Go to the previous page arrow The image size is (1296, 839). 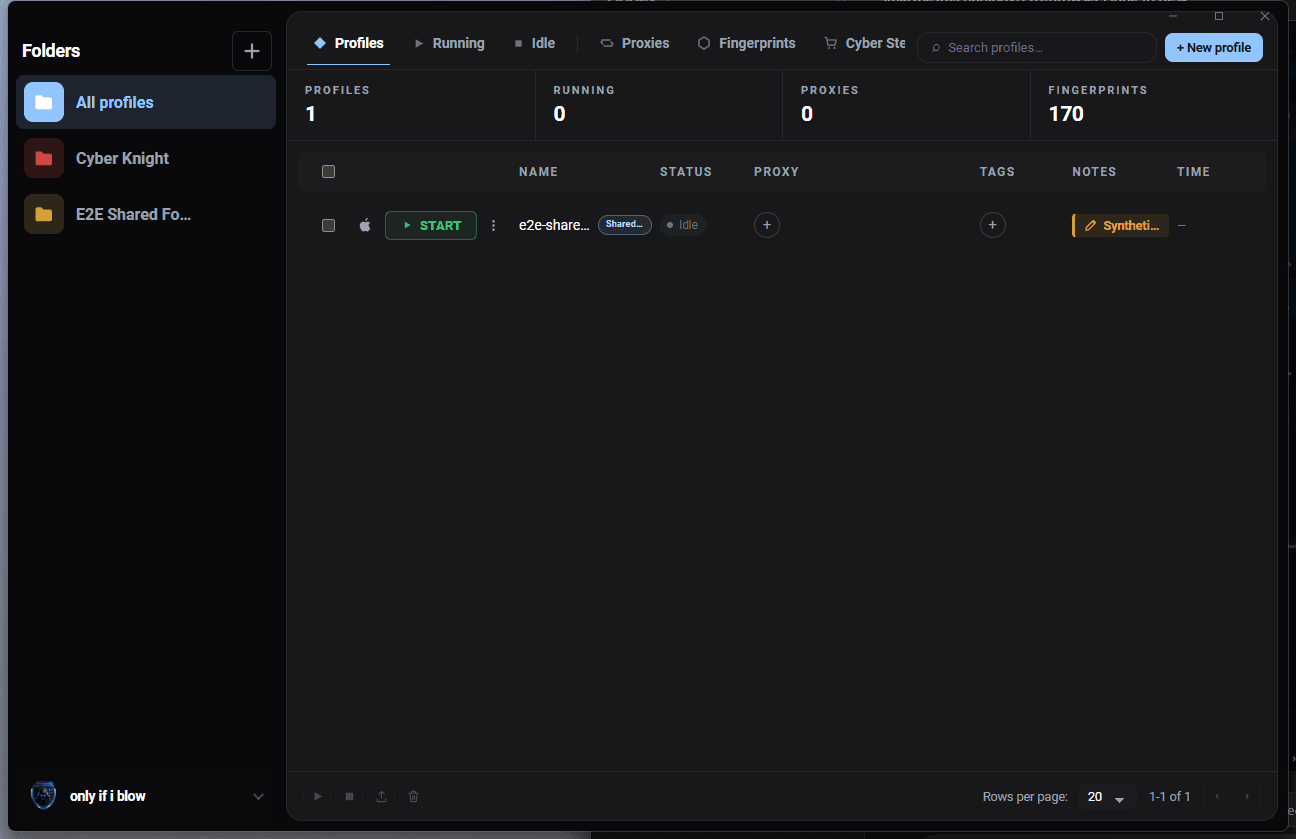point(1218,797)
